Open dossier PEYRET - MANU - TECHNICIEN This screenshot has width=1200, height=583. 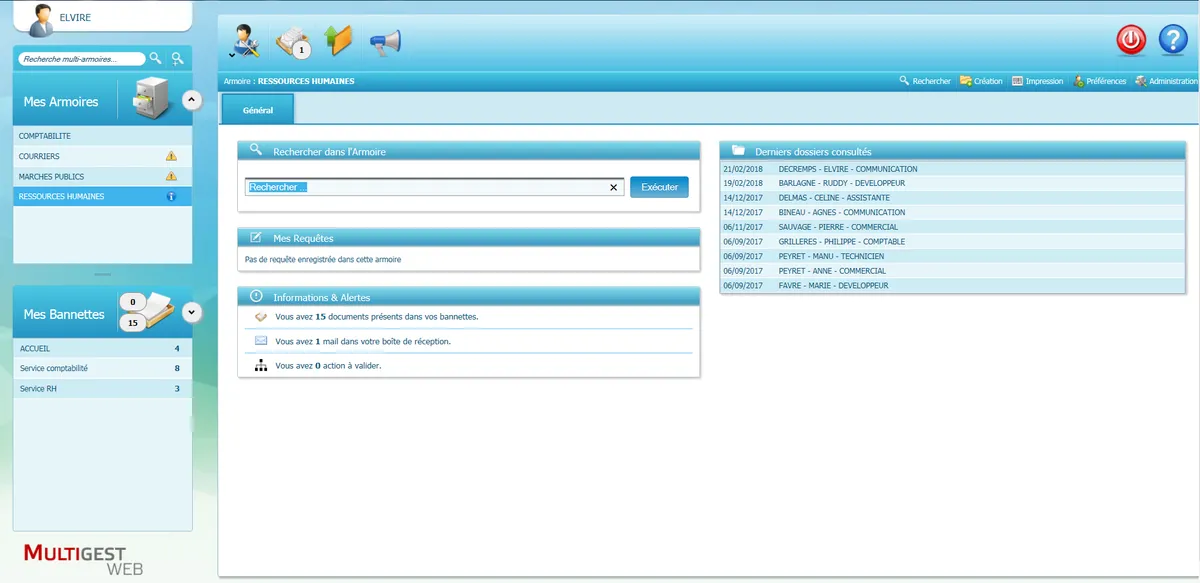952,256
